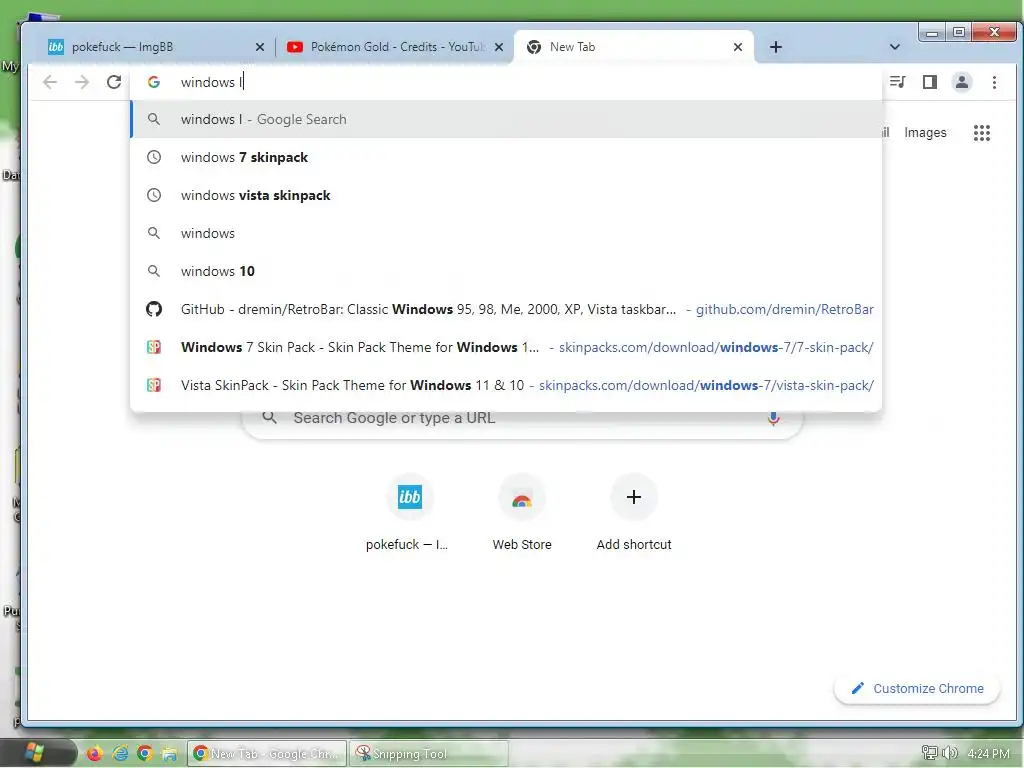The width and height of the screenshot is (1024, 768).
Task: Open the GitHub dremin/RetroBar suggestion
Action: click(507, 309)
